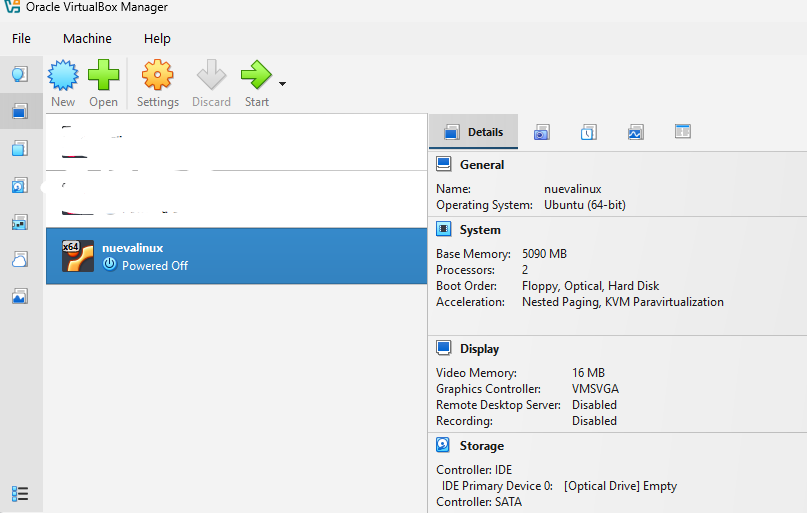Click the nuevalinux name value in General

(573, 189)
